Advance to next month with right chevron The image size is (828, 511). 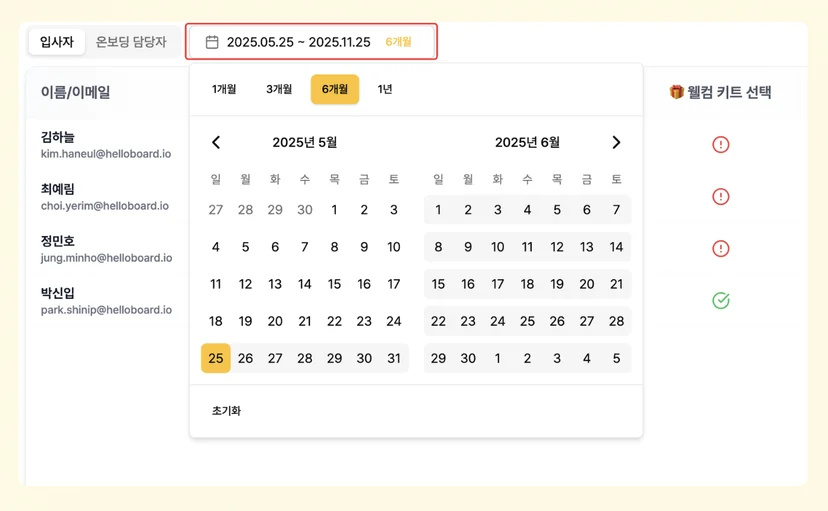coord(616,142)
